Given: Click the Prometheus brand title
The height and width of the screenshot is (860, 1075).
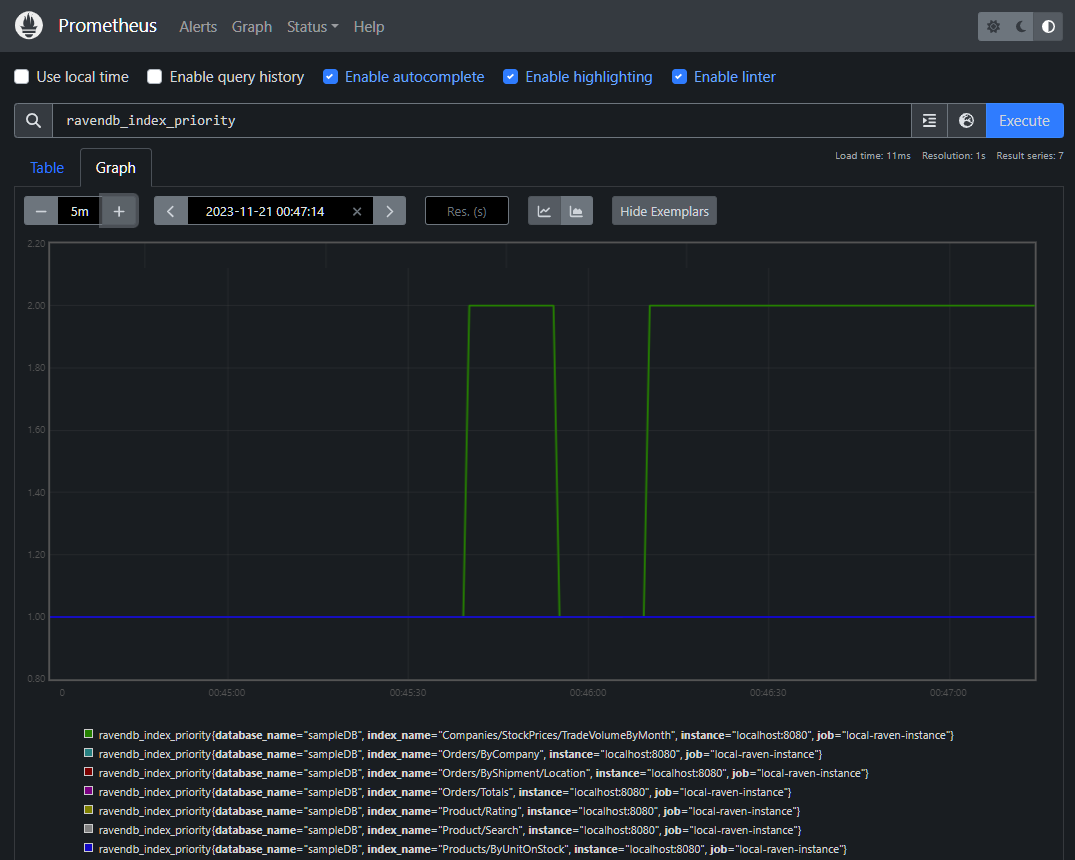Looking at the screenshot, I should 108,26.
